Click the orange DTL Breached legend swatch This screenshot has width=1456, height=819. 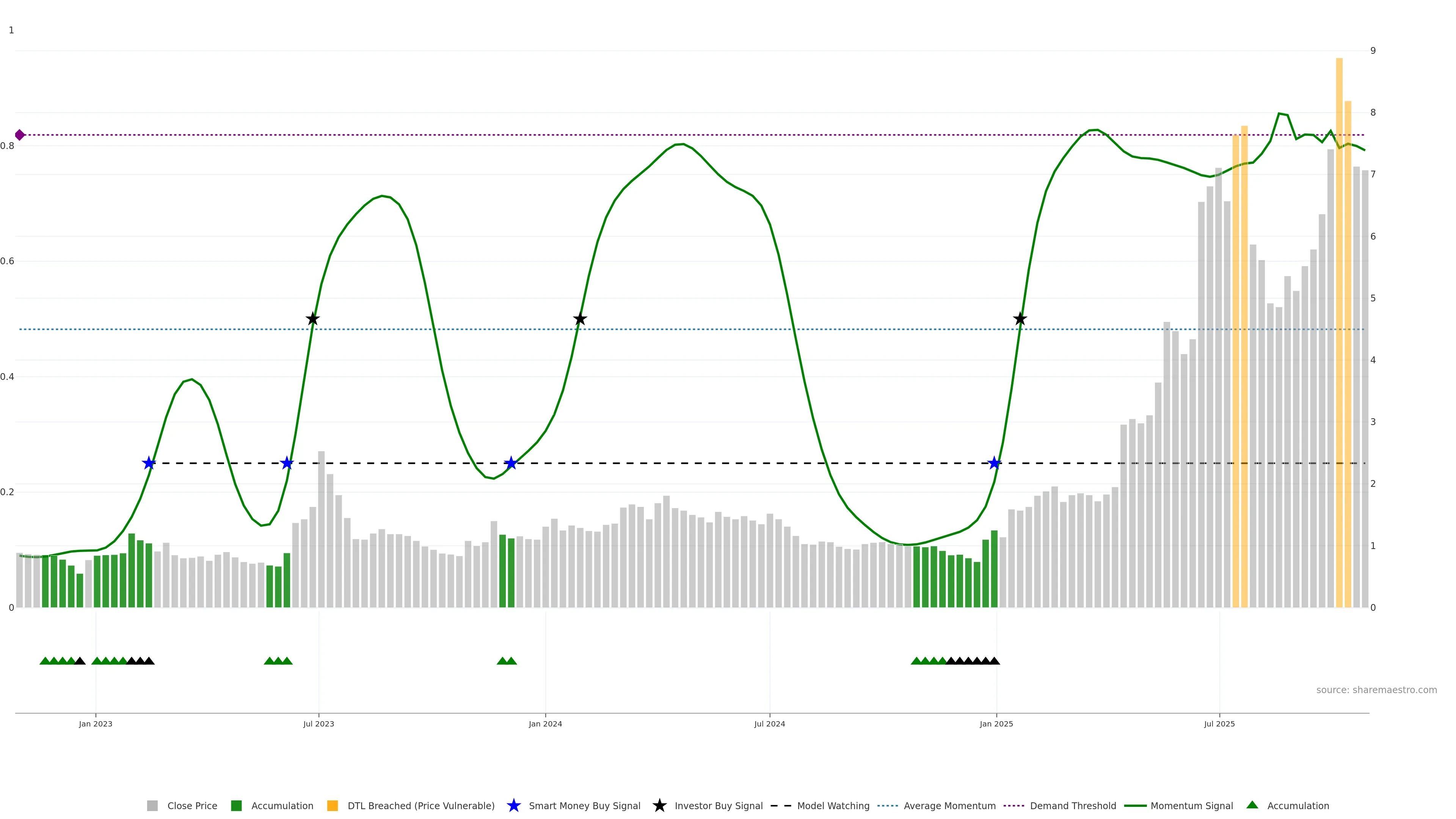tap(333, 806)
